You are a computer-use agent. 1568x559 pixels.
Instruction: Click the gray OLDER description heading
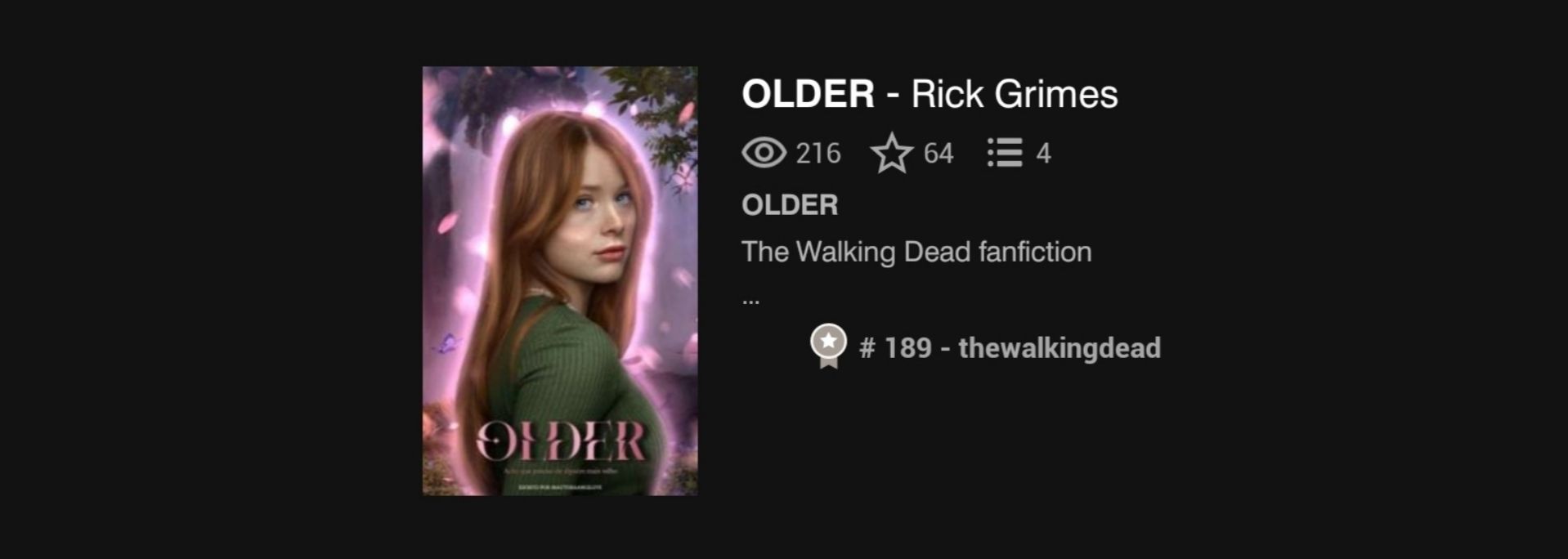pos(790,205)
